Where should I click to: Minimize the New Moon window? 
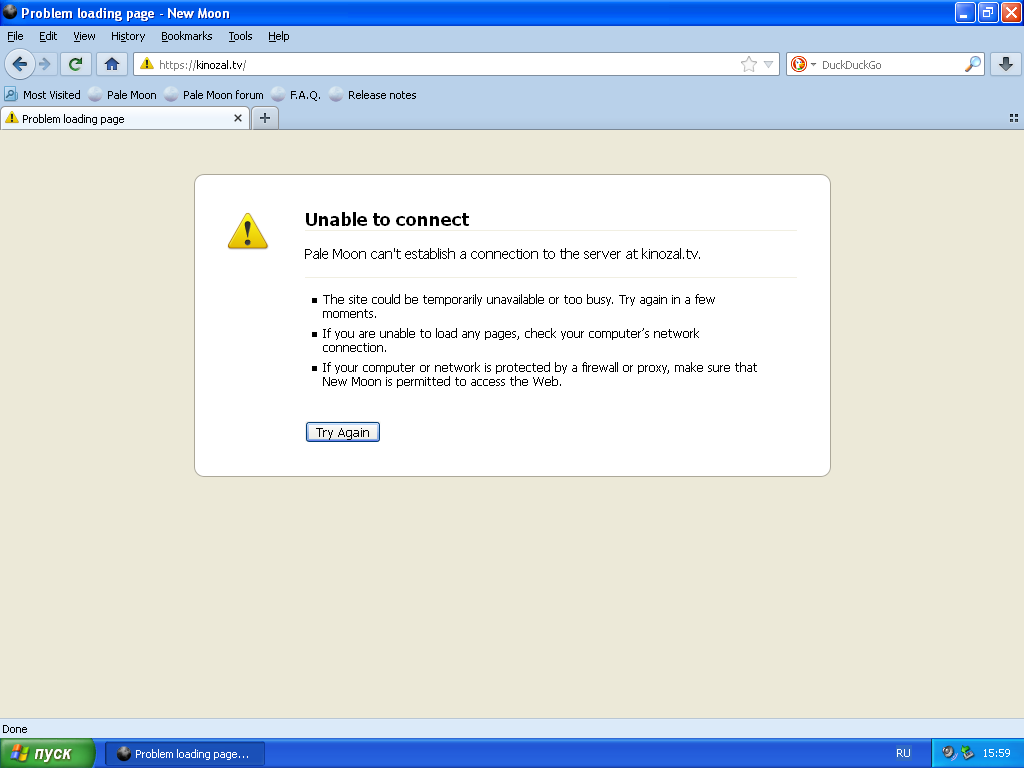point(965,12)
